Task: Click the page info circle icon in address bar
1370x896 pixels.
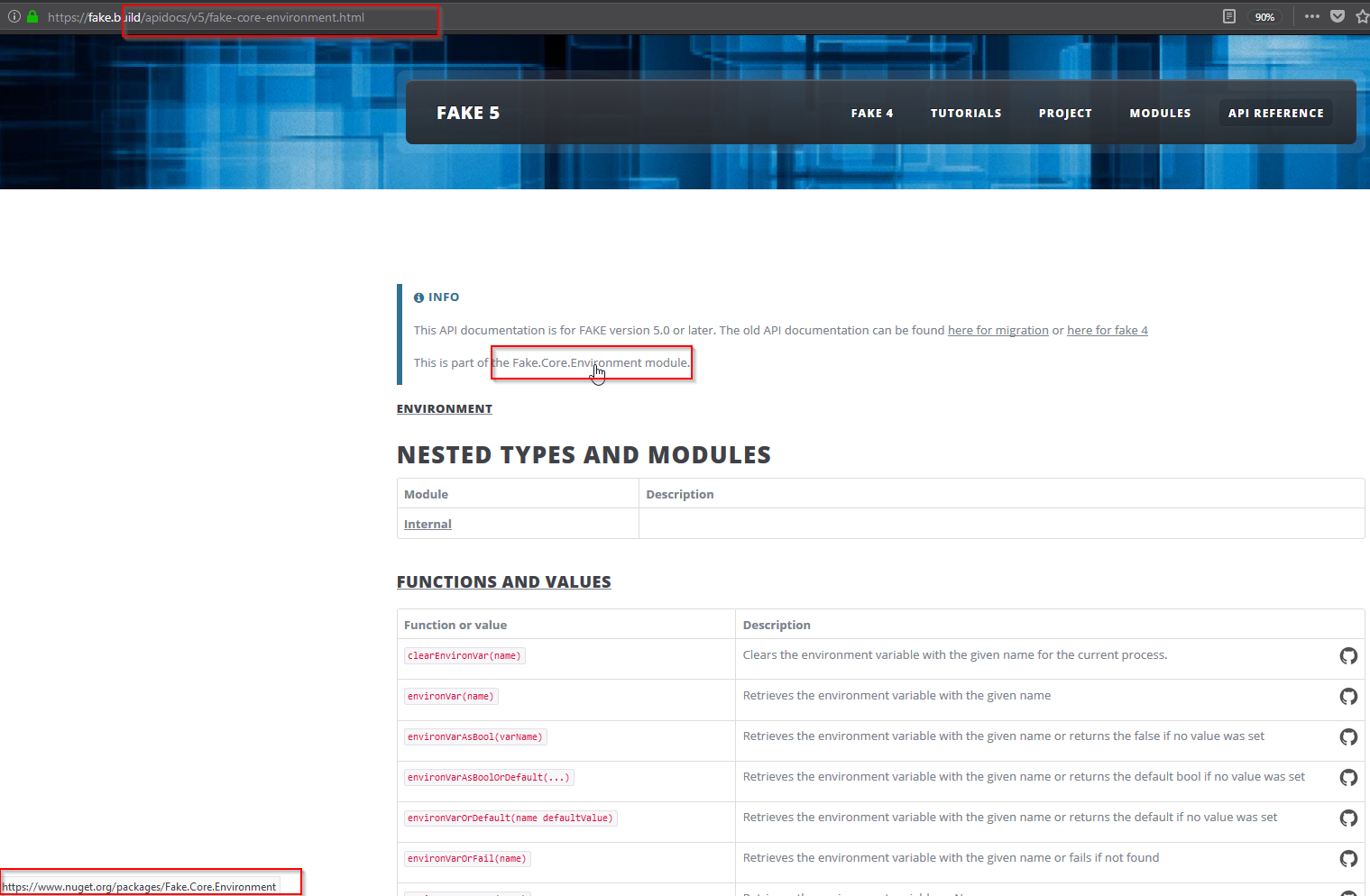Action: pyautogui.click(x=14, y=16)
